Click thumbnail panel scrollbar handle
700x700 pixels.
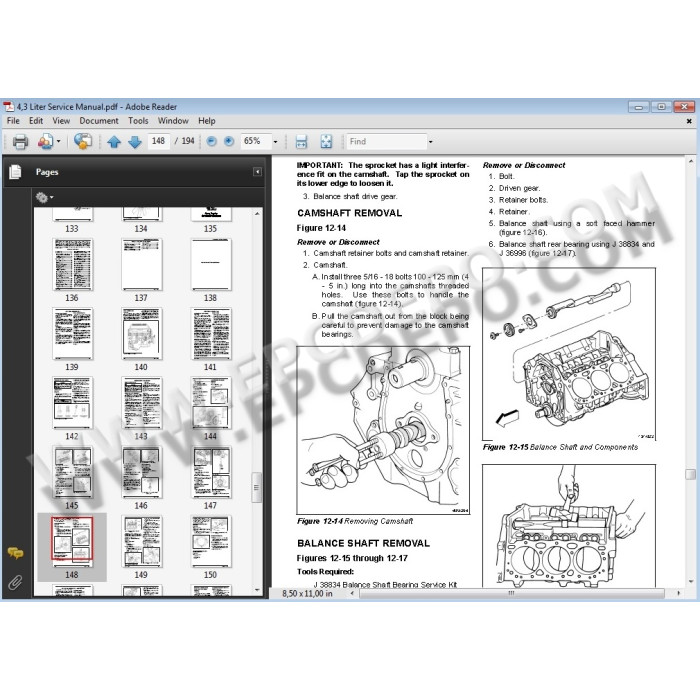pyautogui.click(x=257, y=488)
